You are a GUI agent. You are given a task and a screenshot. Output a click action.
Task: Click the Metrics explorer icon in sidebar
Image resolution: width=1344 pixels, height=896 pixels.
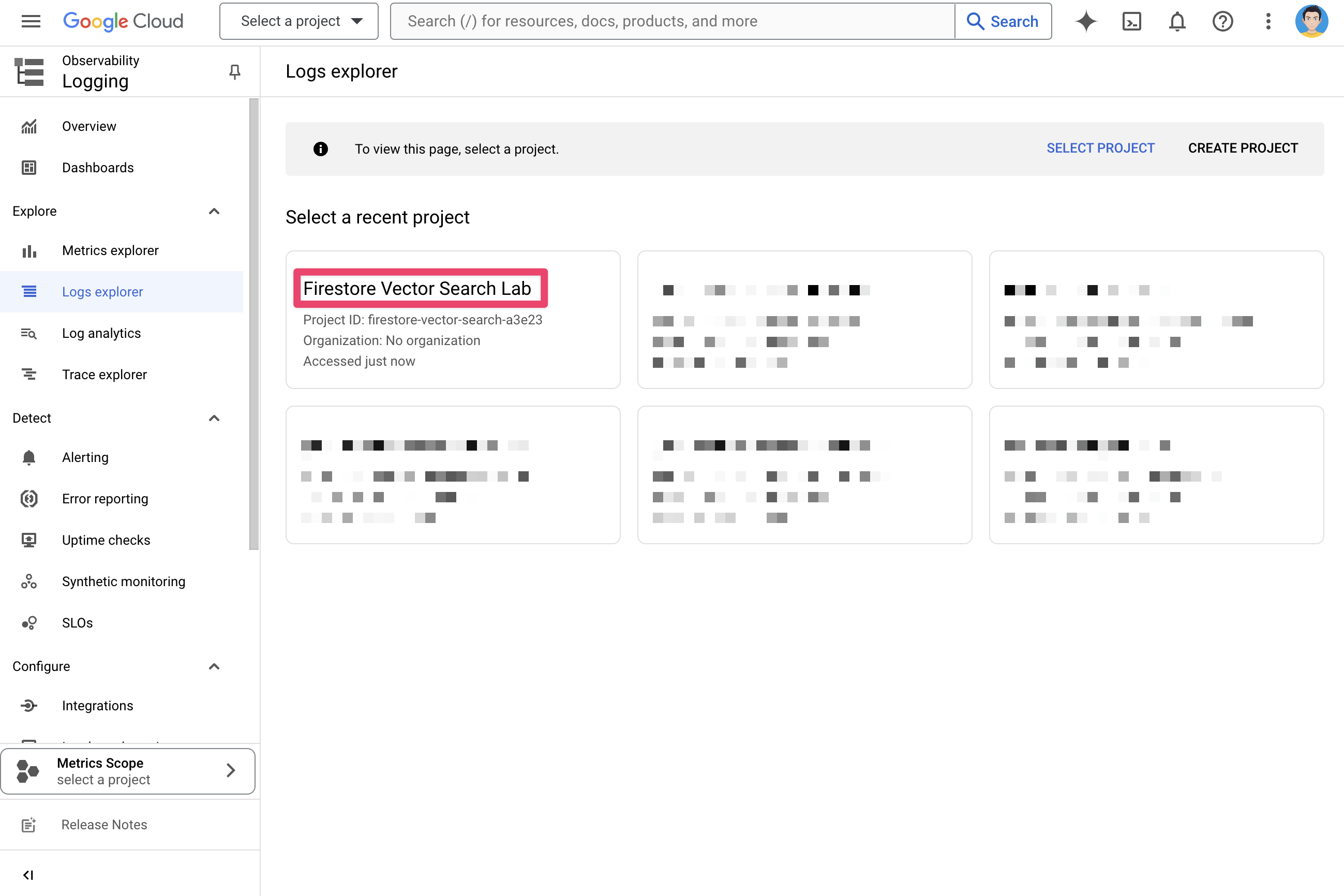(x=28, y=250)
